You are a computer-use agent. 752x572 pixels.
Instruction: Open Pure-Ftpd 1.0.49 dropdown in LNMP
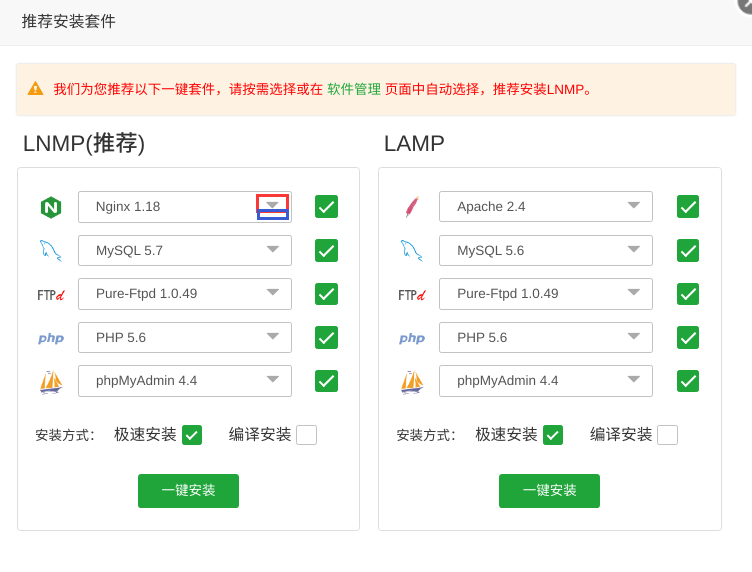click(185, 294)
